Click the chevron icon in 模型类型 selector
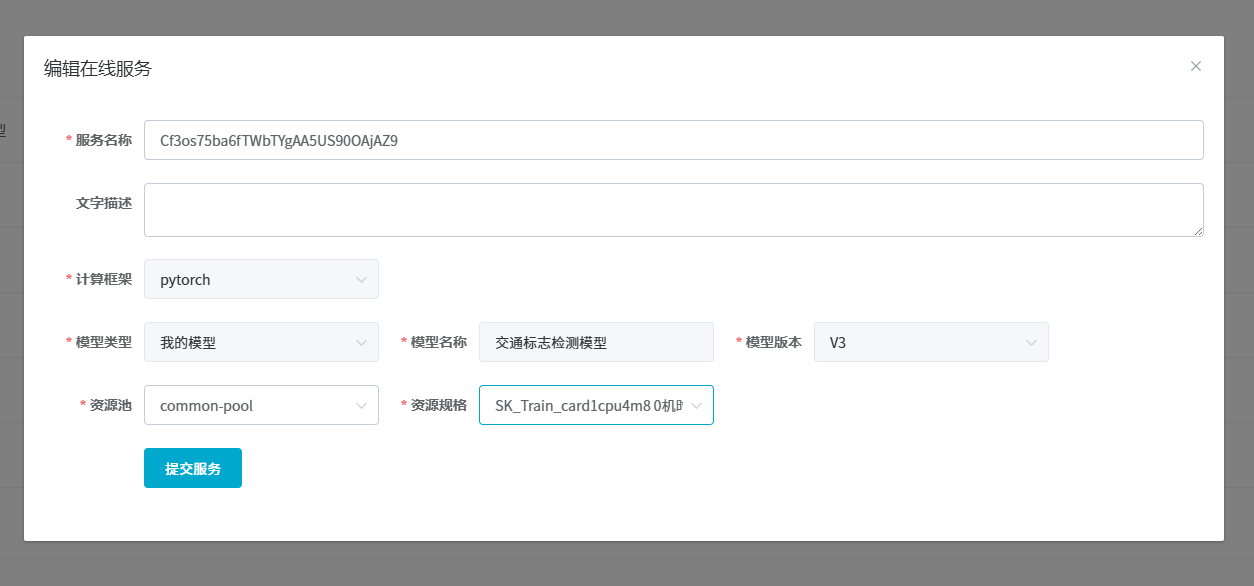Screen dimensions: 1254x586 [361, 342]
